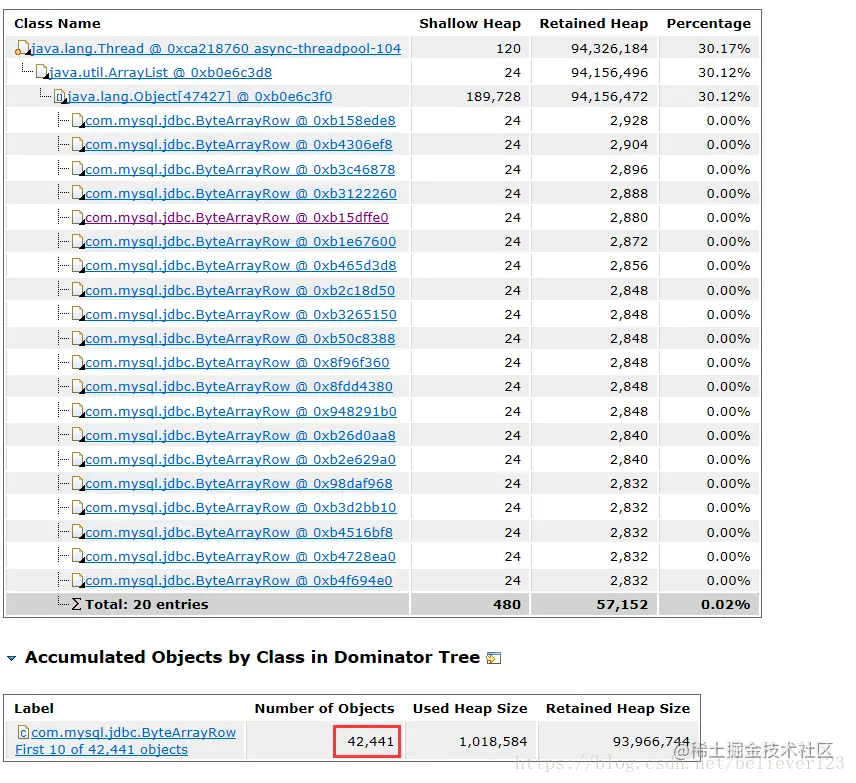856x783 pixels.
Task: Click the object icon beside ByteArrayRow 0xb3d2bb10
Action: (78, 508)
